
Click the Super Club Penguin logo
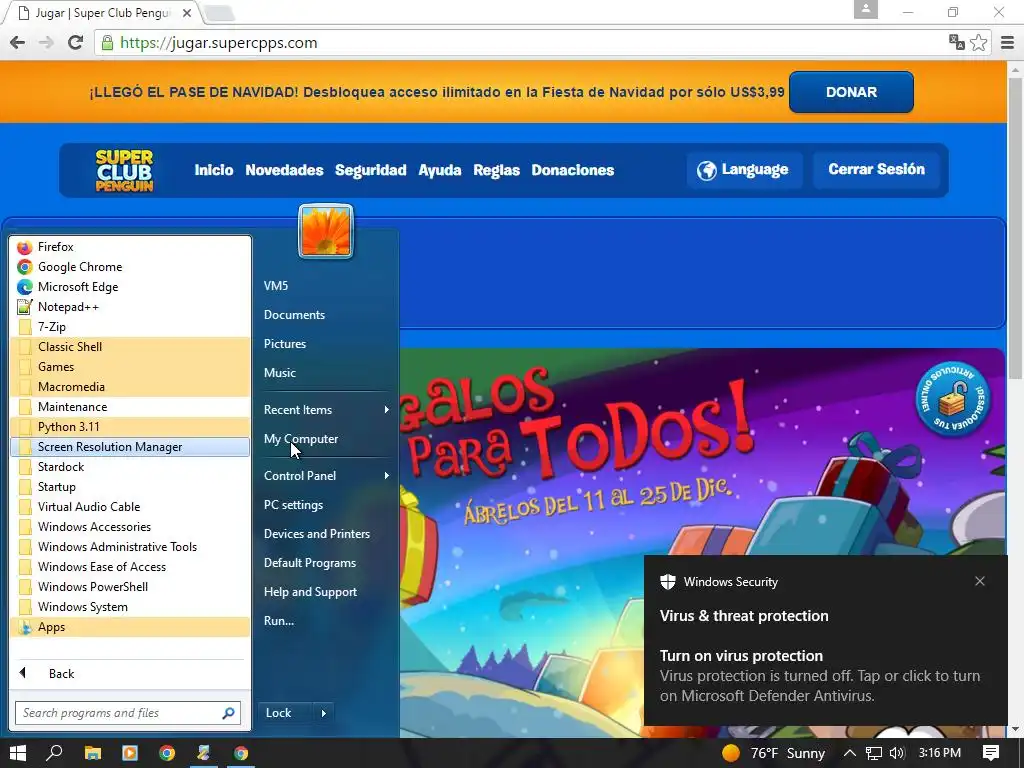pos(124,170)
